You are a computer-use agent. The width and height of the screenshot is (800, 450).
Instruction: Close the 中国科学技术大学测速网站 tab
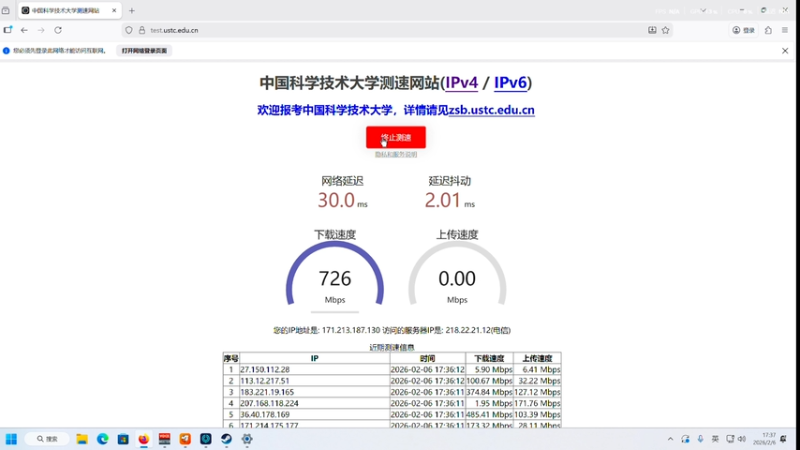[x=114, y=10]
